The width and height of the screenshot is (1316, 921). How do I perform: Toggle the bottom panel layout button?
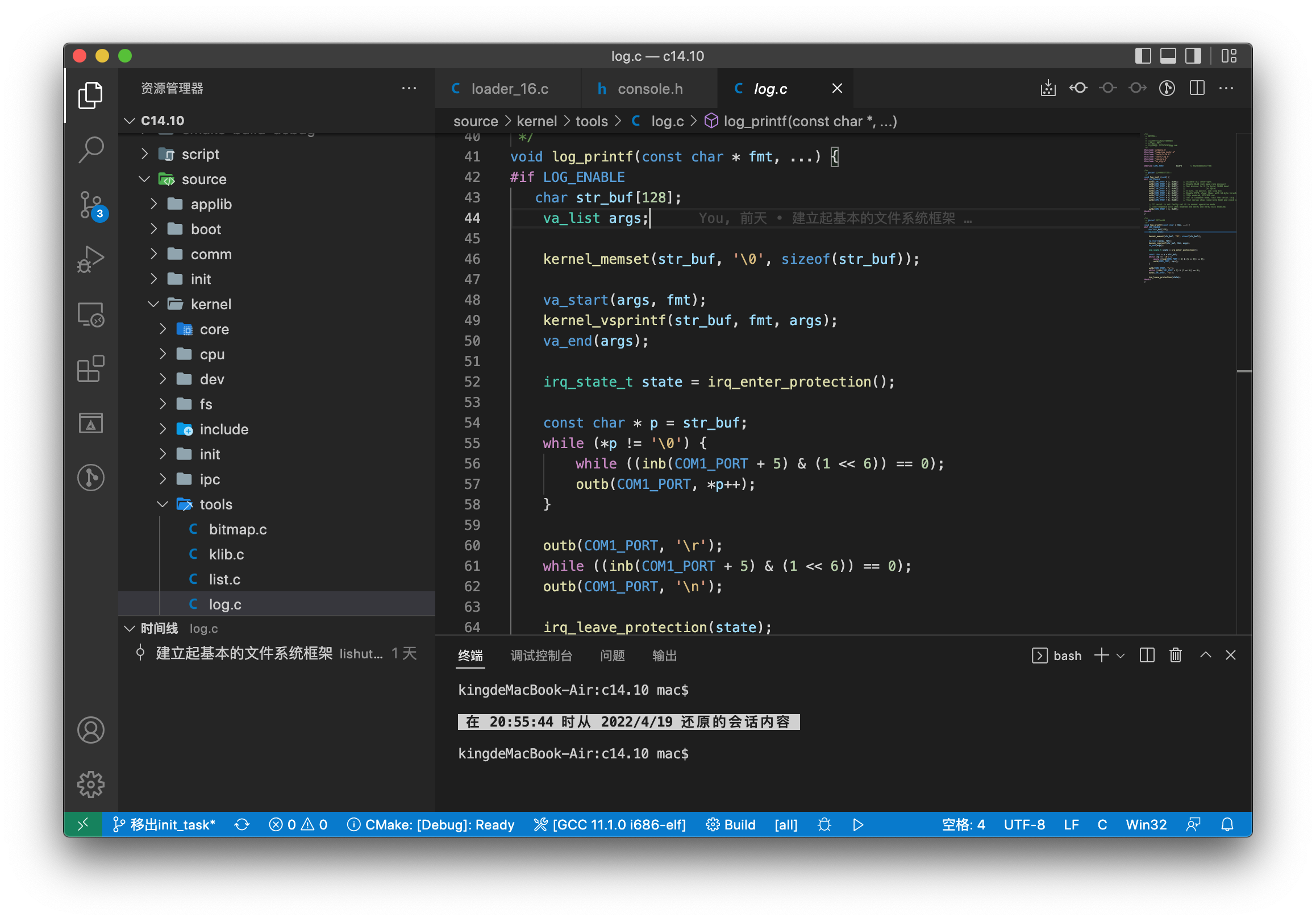[1168, 56]
